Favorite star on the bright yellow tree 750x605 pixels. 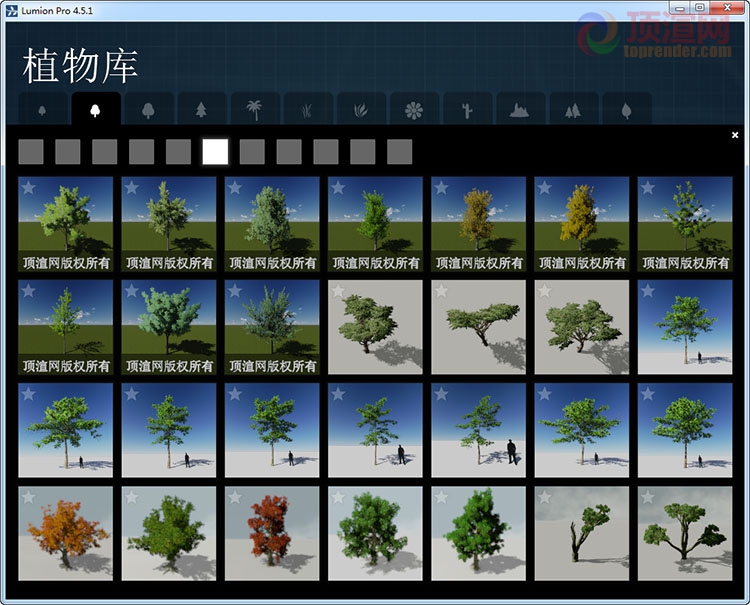[544, 187]
